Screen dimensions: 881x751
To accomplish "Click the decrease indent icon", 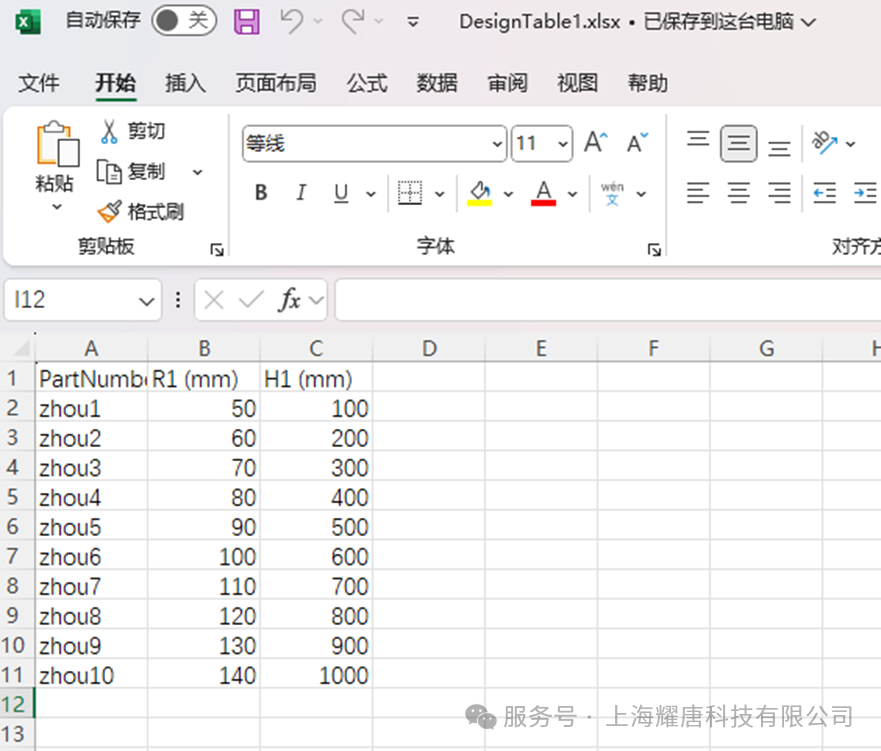I will pos(825,193).
